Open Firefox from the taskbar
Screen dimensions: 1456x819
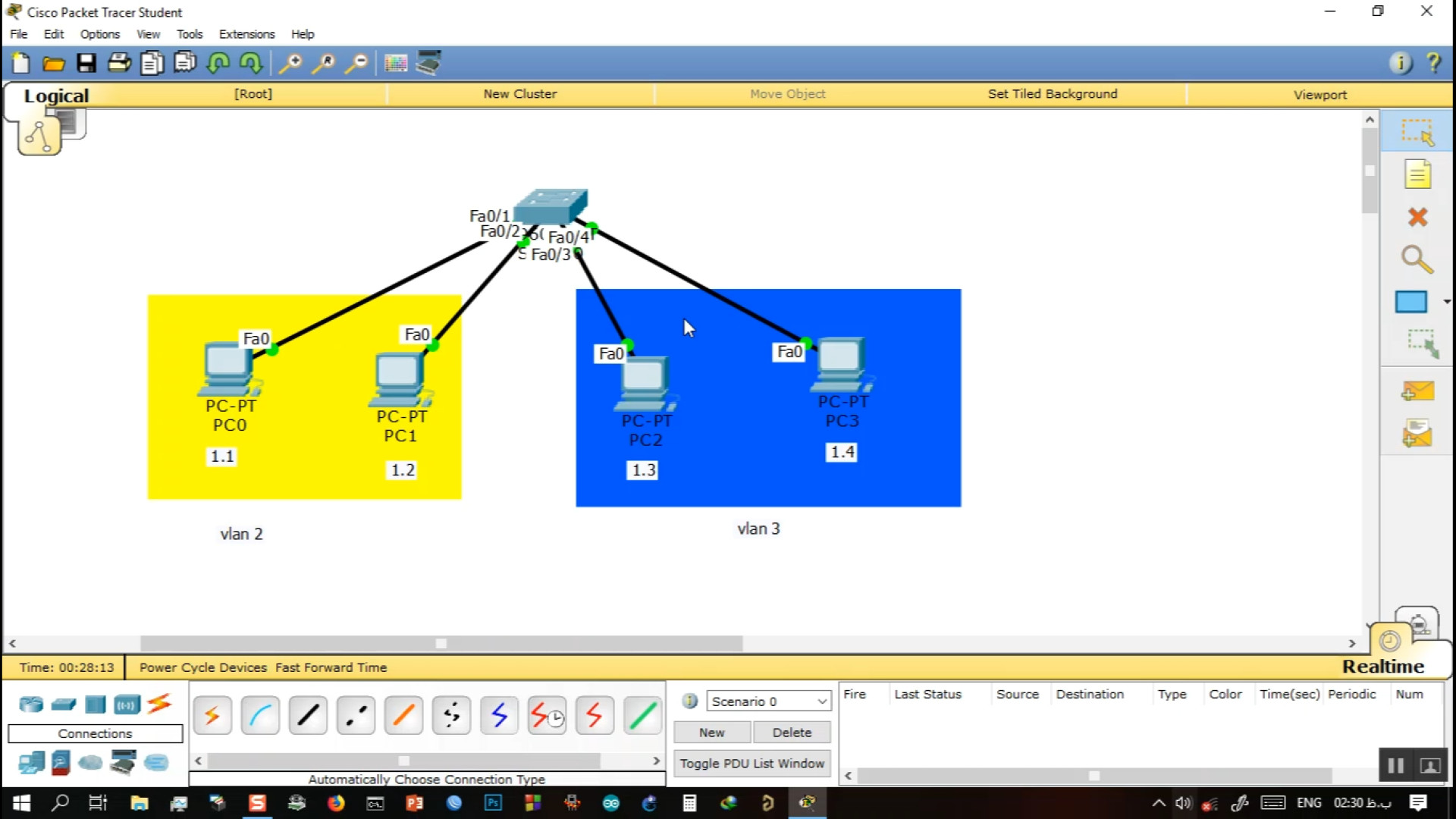(336, 803)
